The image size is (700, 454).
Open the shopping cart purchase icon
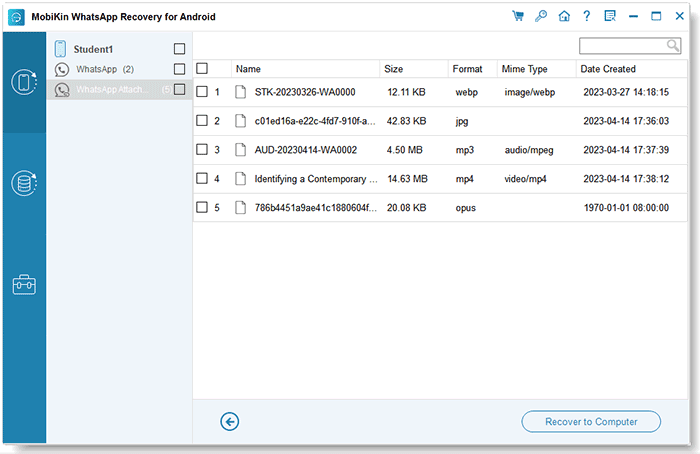click(518, 16)
